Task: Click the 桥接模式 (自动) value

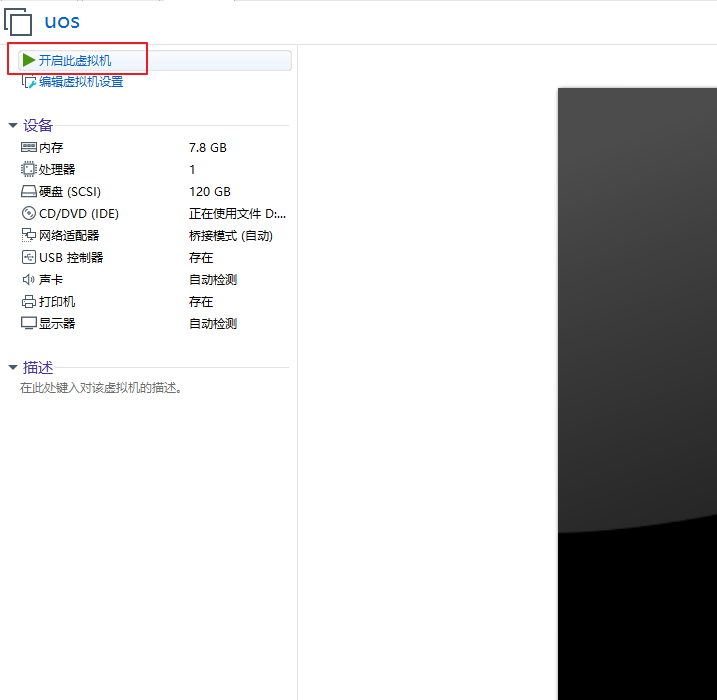Action: pos(231,235)
